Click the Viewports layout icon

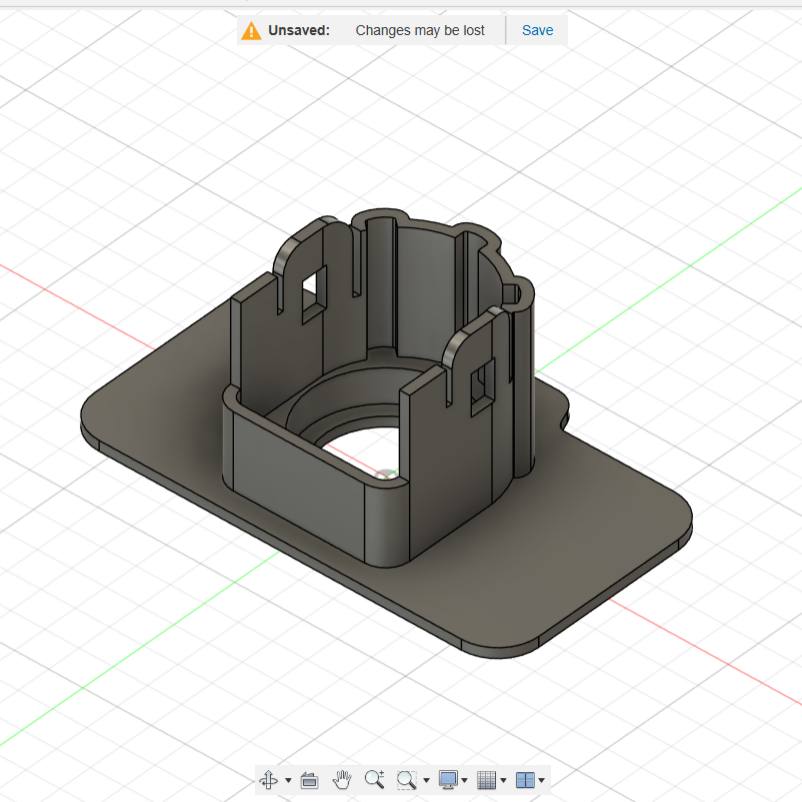[525, 780]
